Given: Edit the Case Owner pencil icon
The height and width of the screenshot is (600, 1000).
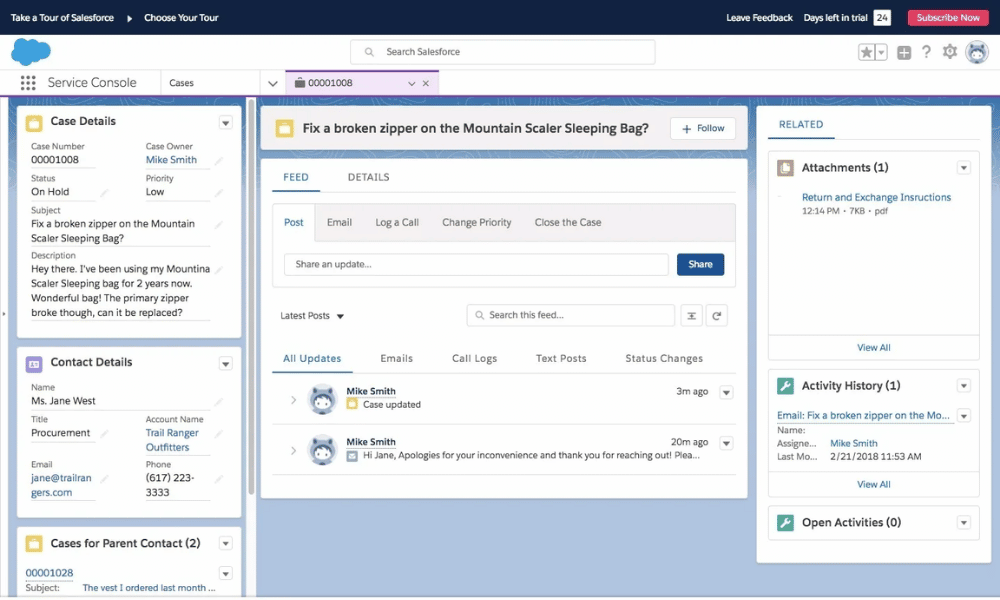Looking at the screenshot, I should coord(219,161).
